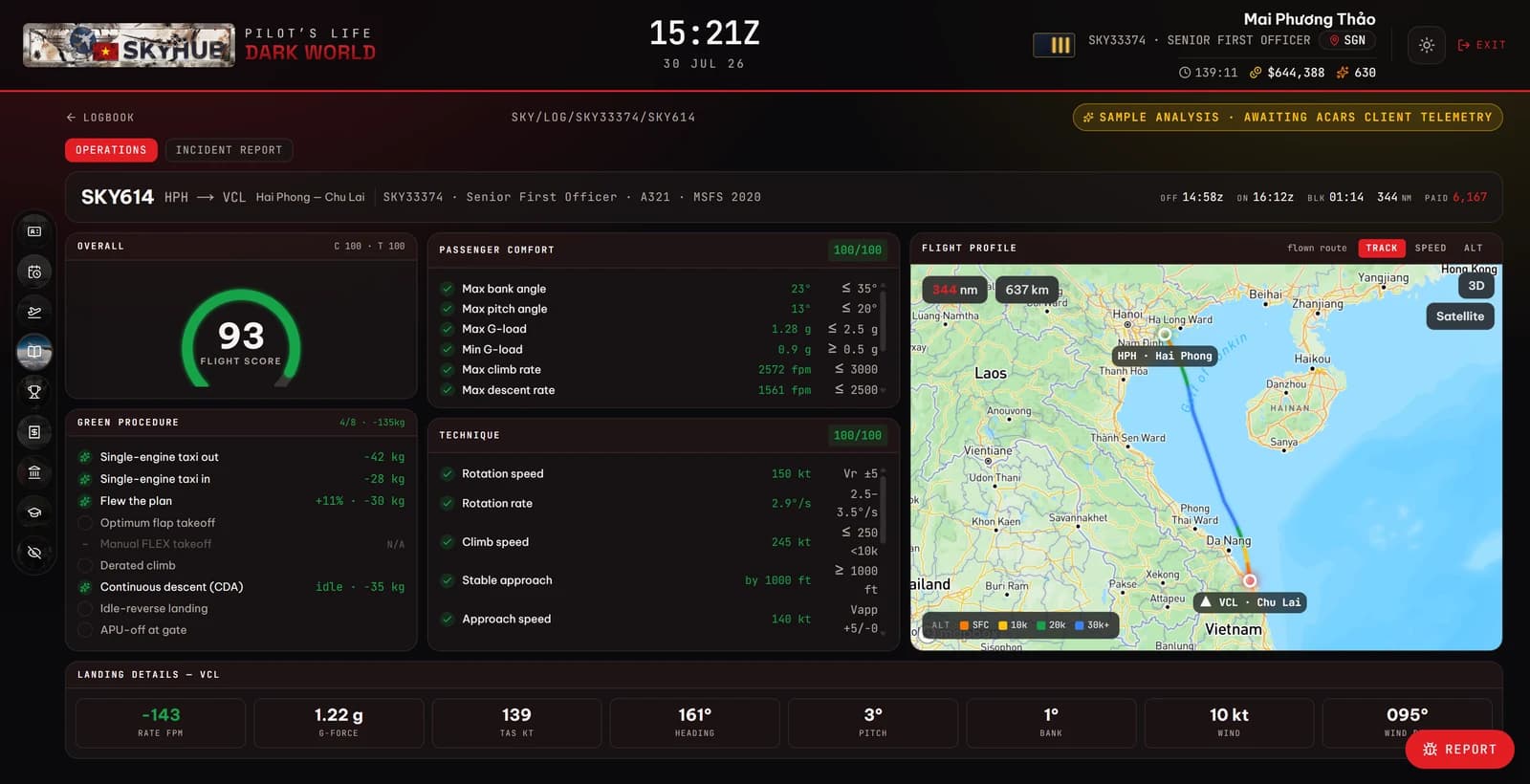The height and width of the screenshot is (784, 1530).
Task: Click the Optimum flap takeoff empty circle
Action: pos(85,523)
